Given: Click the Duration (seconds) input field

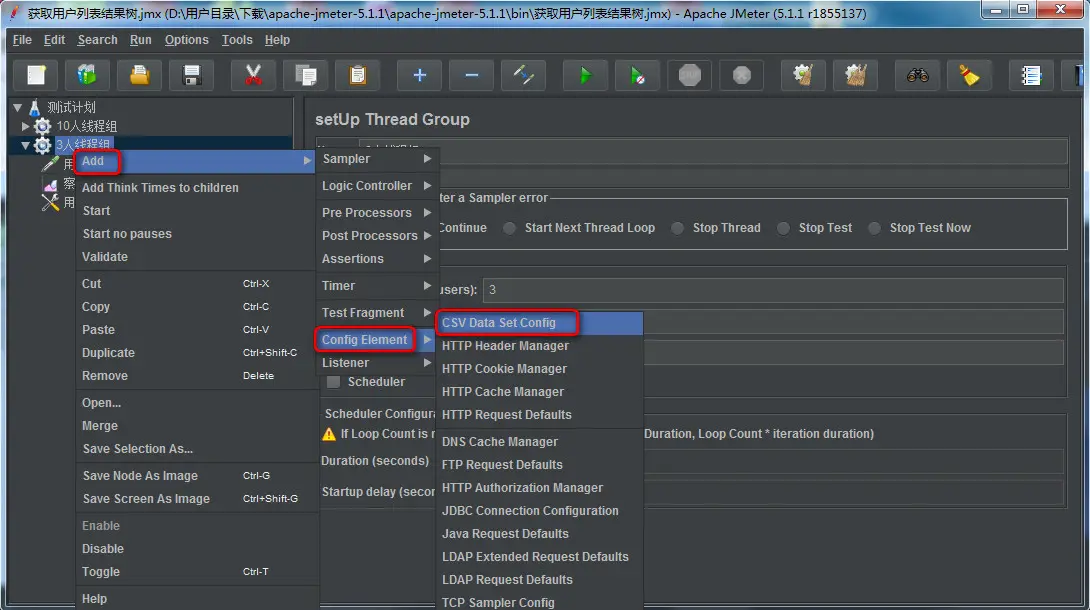Looking at the screenshot, I should (x=854, y=461).
